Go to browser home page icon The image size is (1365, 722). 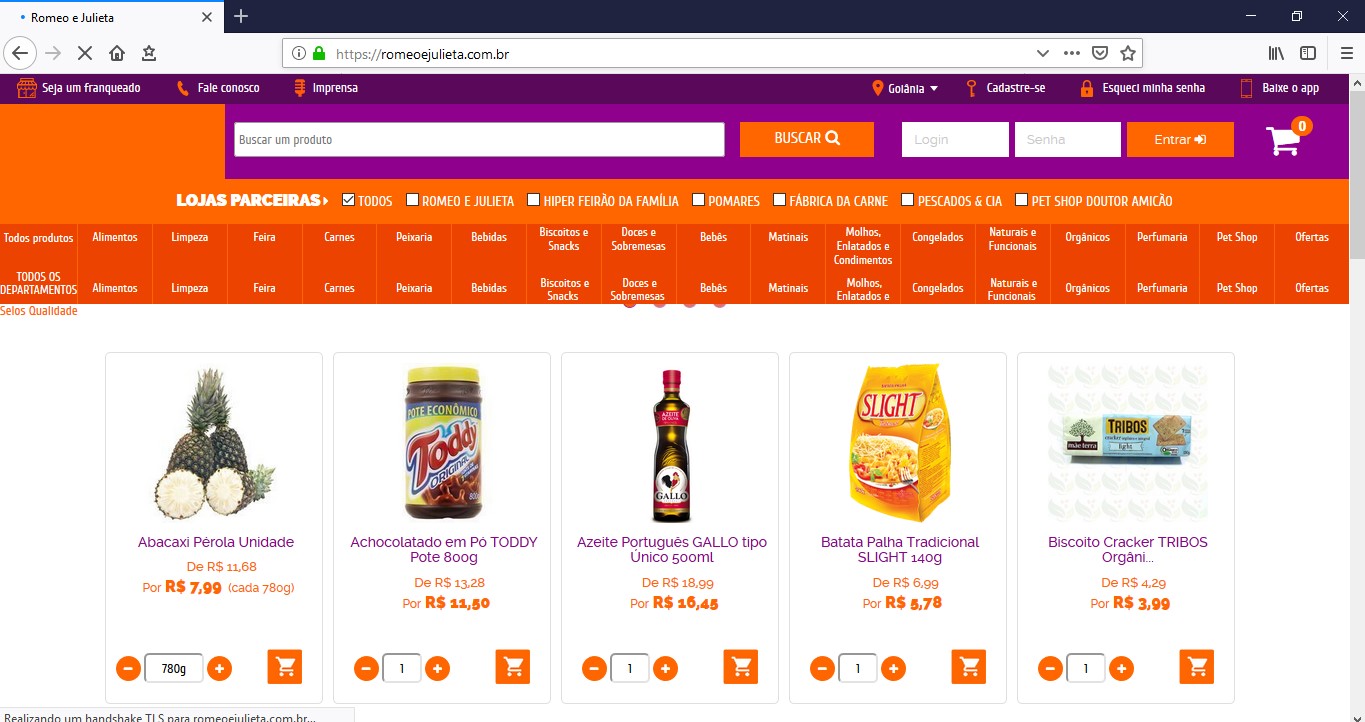tap(117, 53)
